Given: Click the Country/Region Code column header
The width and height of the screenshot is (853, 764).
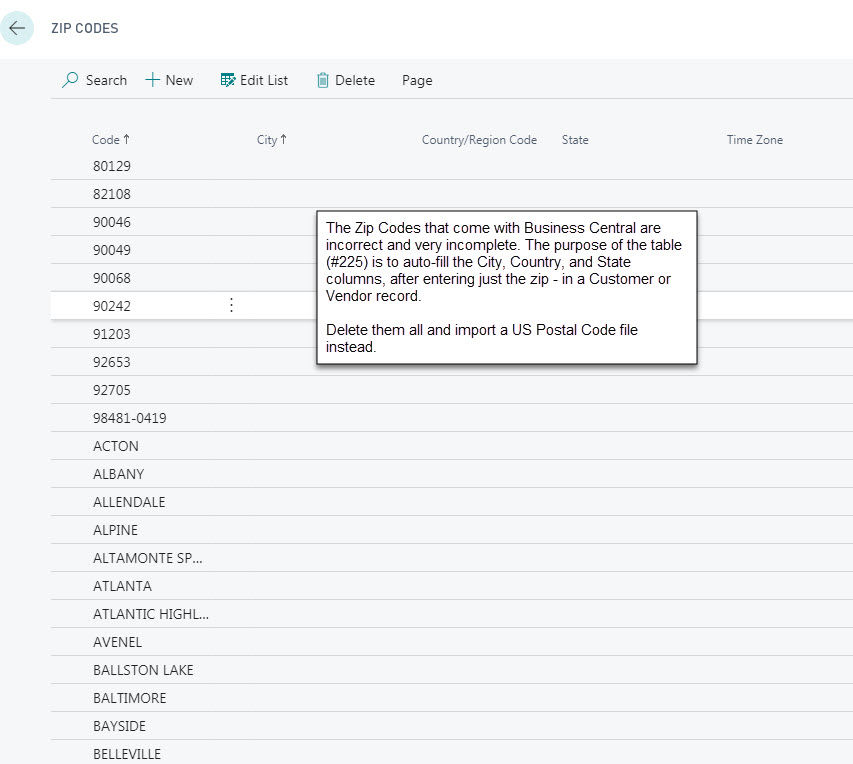Looking at the screenshot, I should [x=479, y=140].
